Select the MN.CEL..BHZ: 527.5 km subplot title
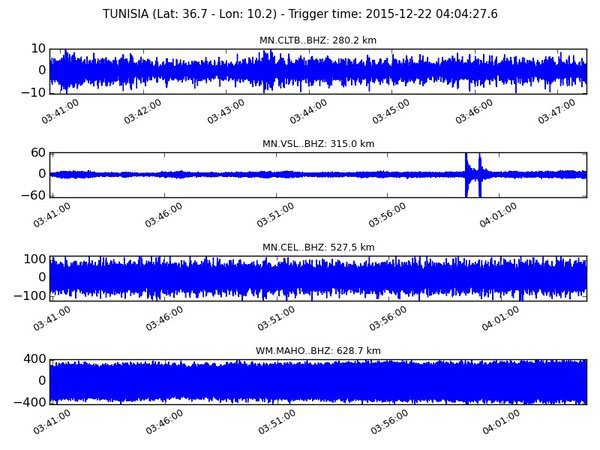 [318, 247]
